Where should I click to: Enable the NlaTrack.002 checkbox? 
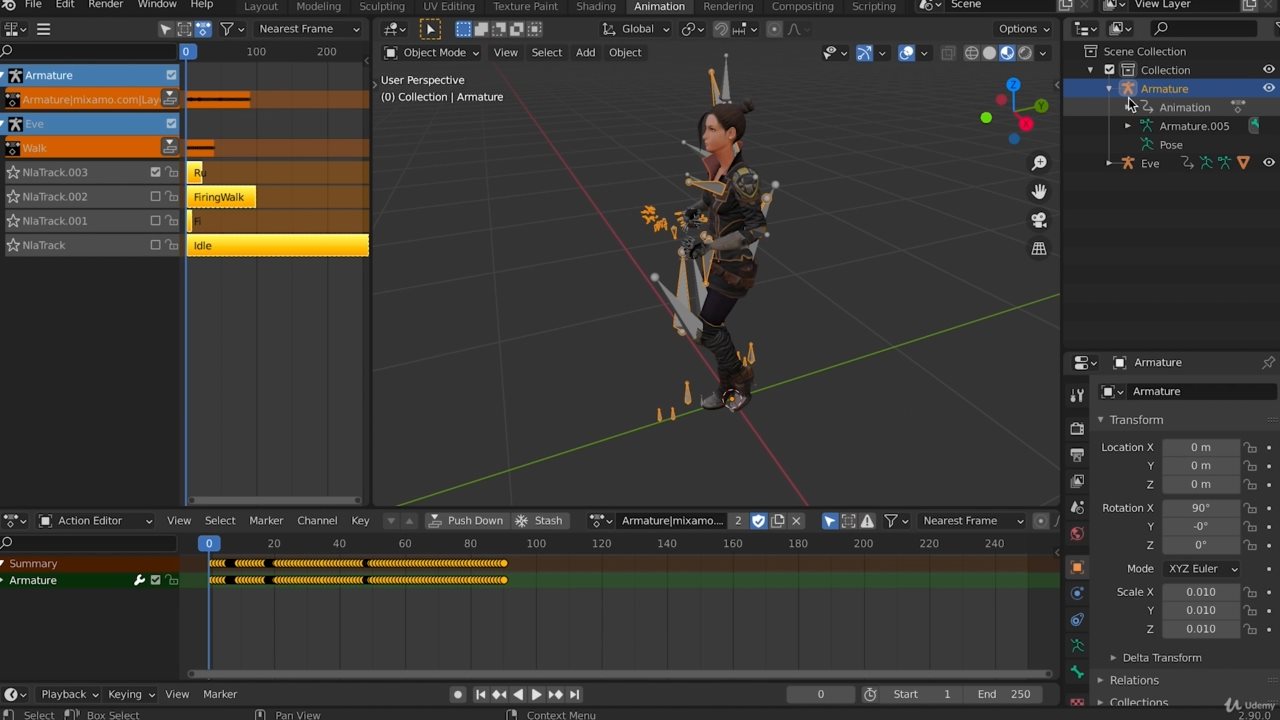point(155,197)
